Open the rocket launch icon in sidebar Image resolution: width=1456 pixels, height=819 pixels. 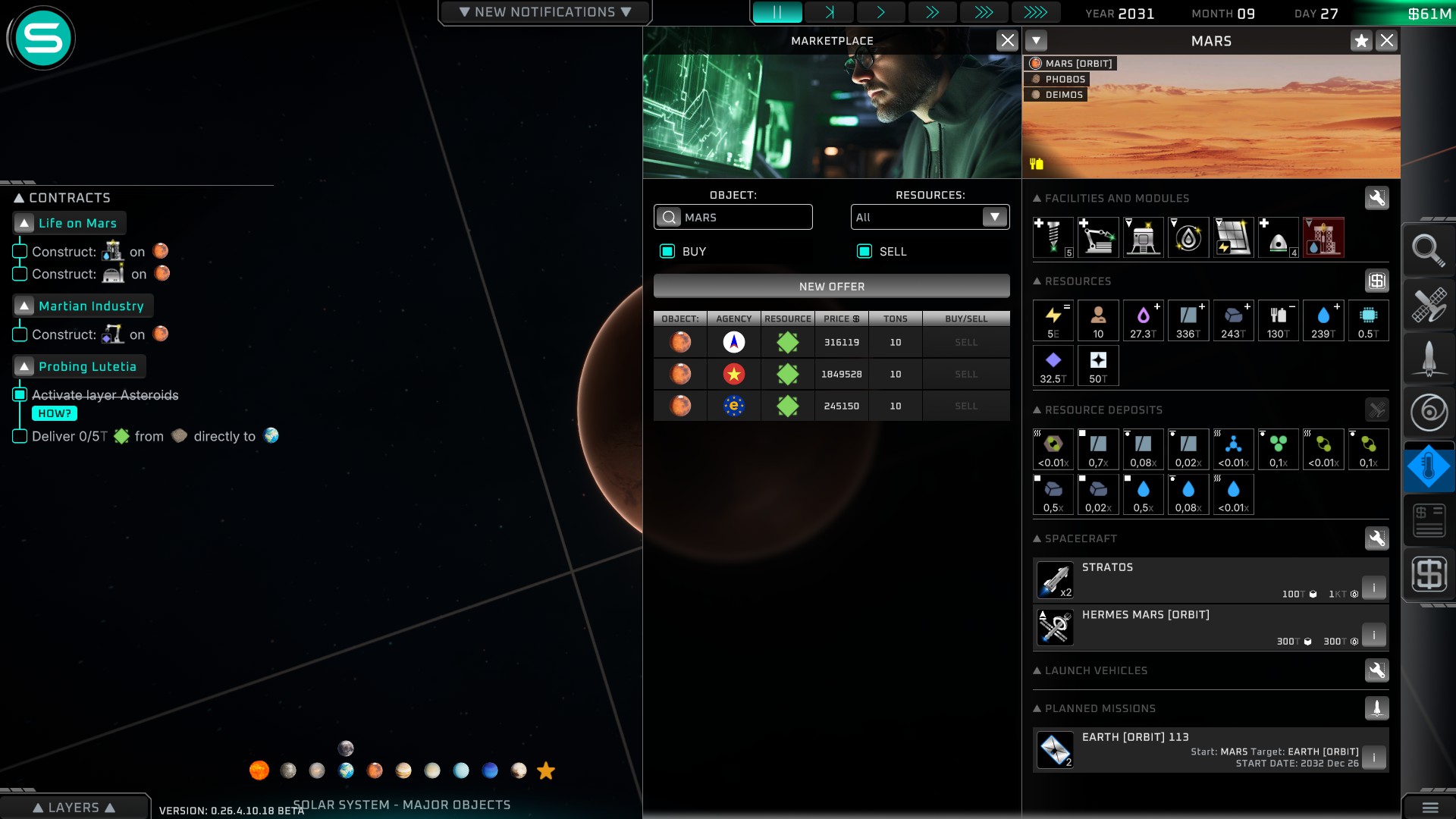[x=1428, y=359]
